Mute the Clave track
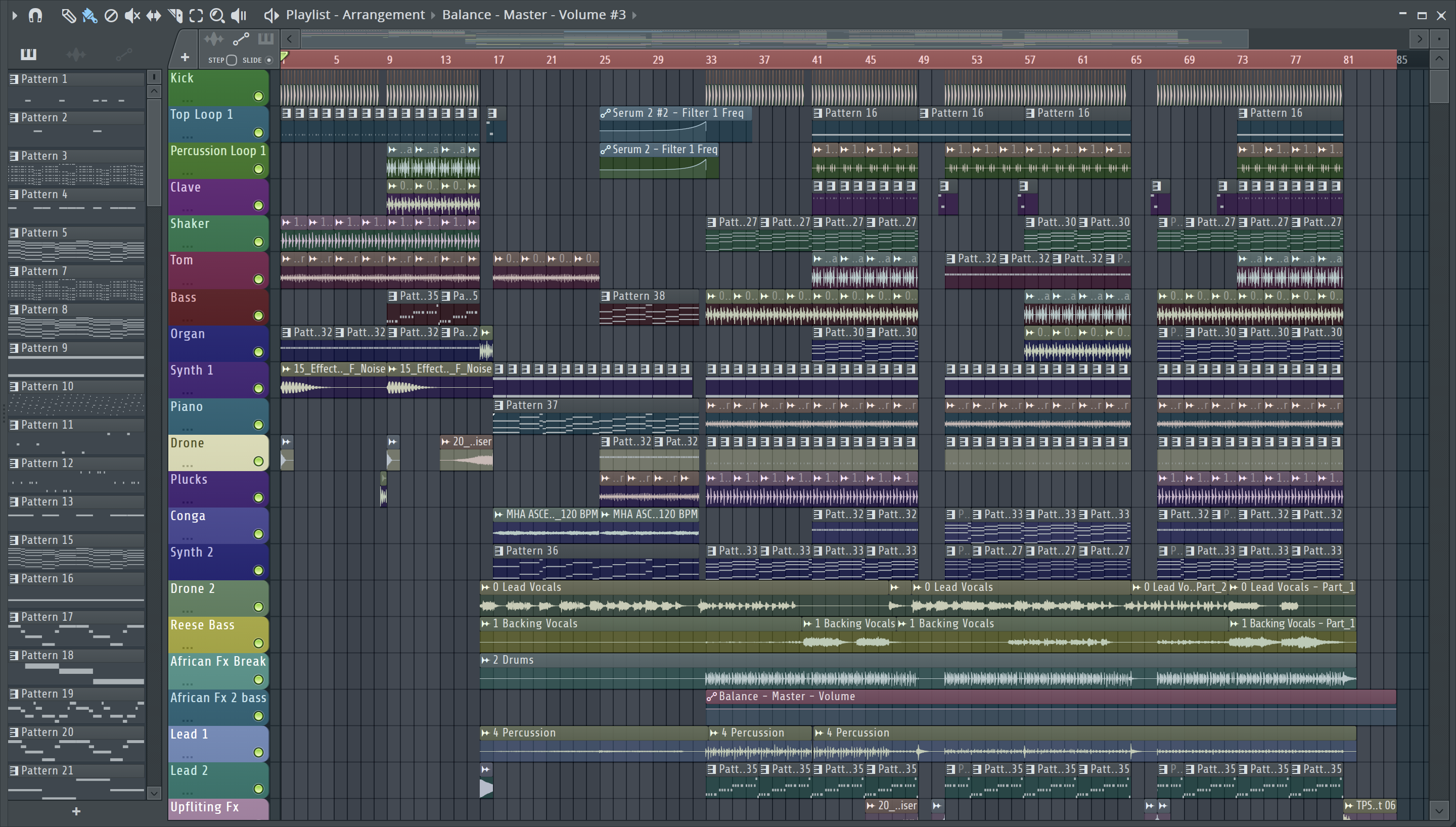Viewport: 1456px width, 827px height. point(258,205)
